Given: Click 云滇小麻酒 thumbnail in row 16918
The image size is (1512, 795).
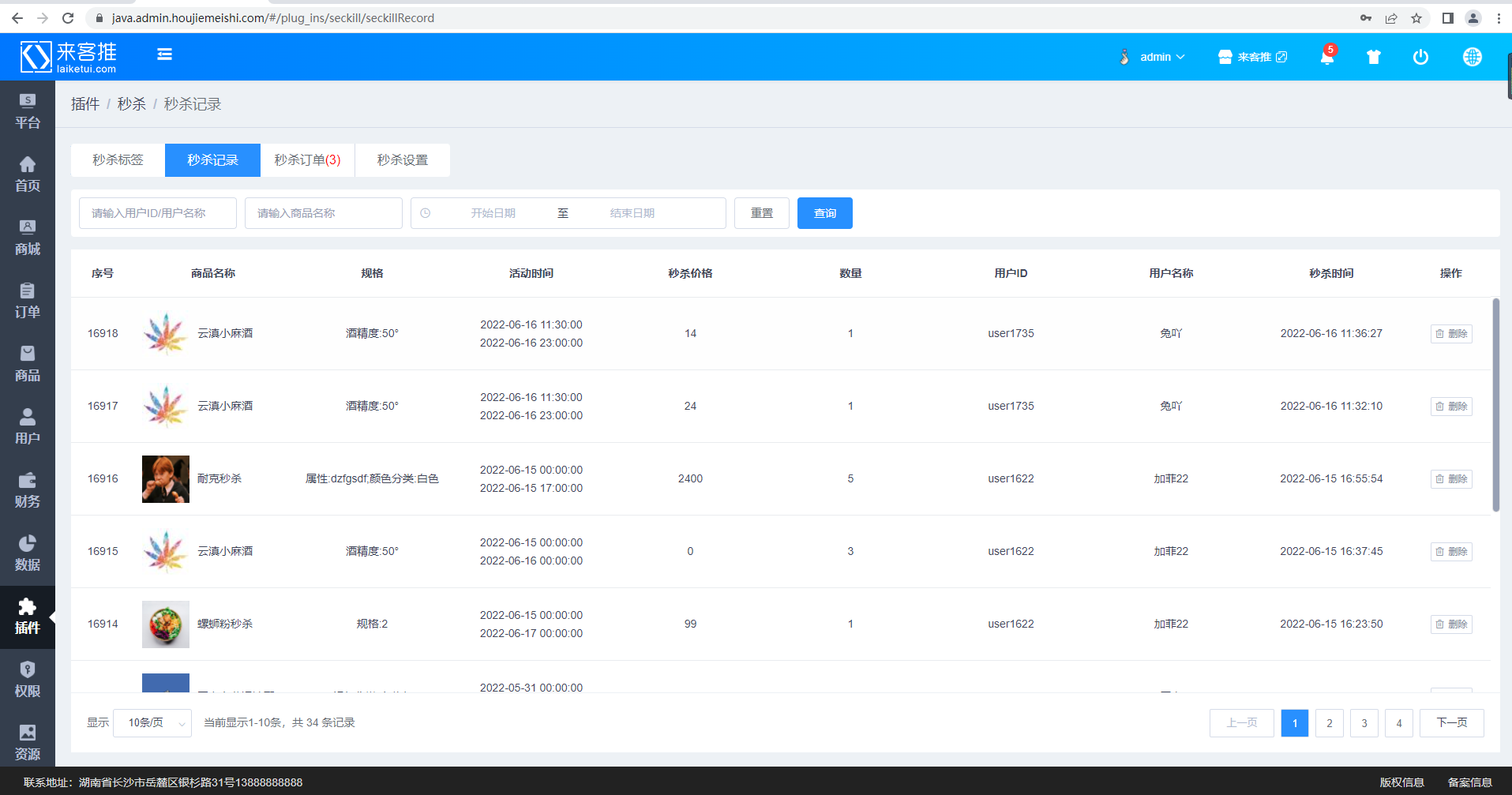Looking at the screenshot, I should point(166,334).
